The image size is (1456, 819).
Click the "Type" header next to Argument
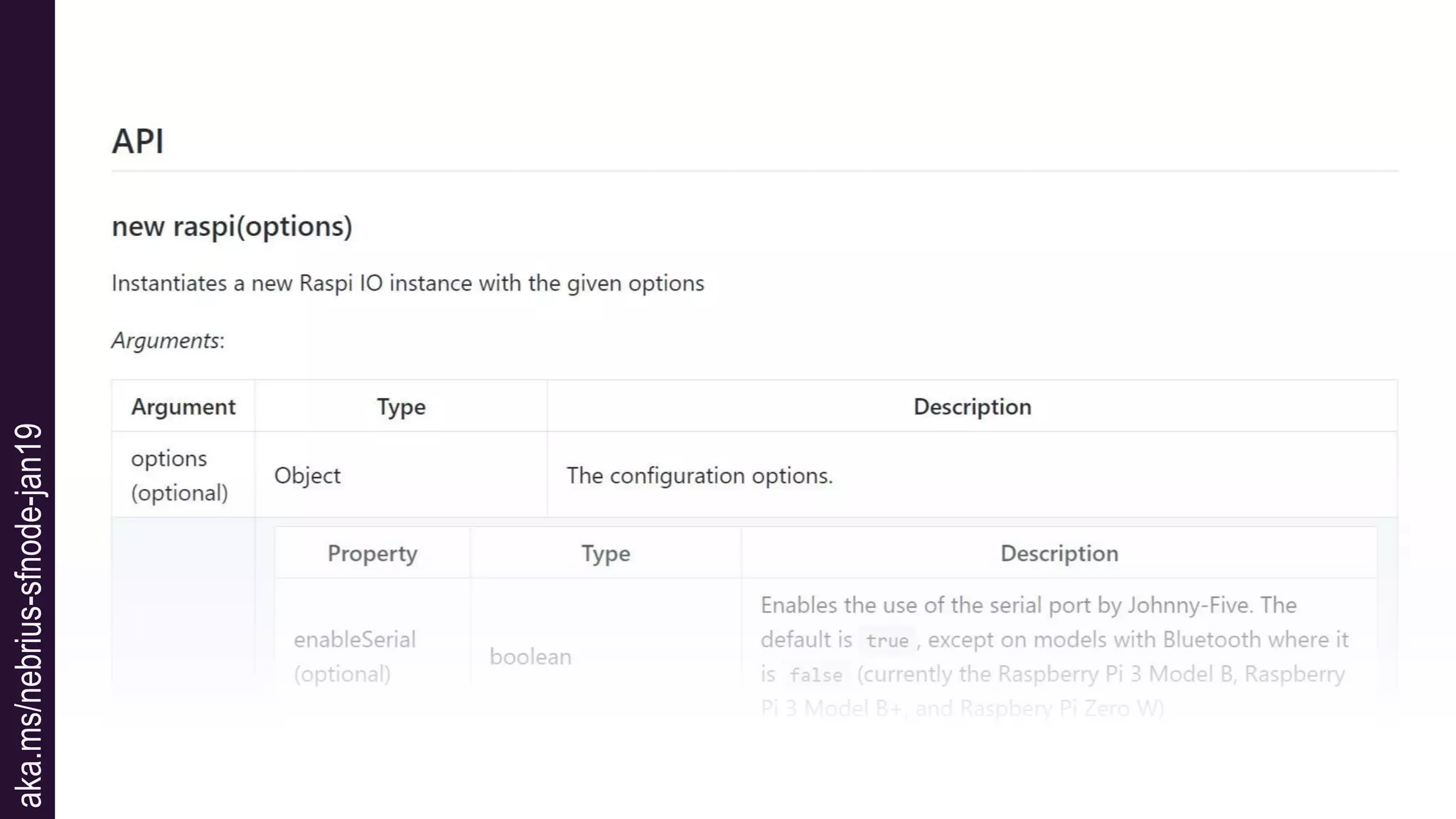[x=401, y=407]
